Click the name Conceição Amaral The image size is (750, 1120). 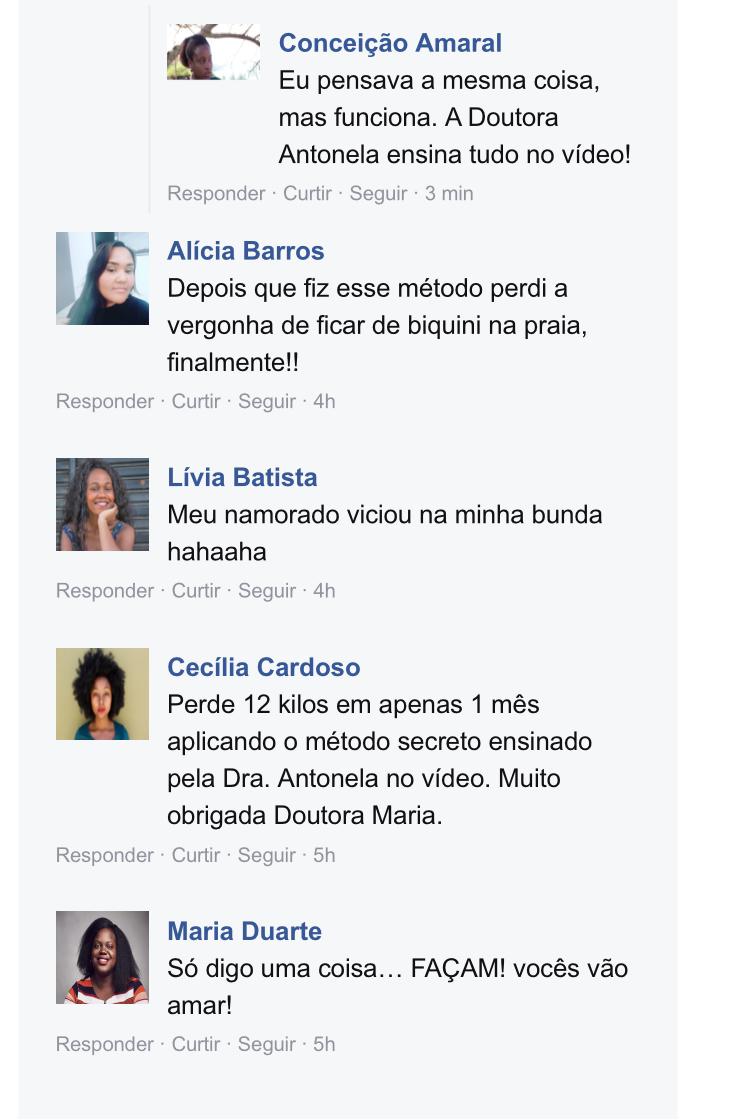click(390, 43)
